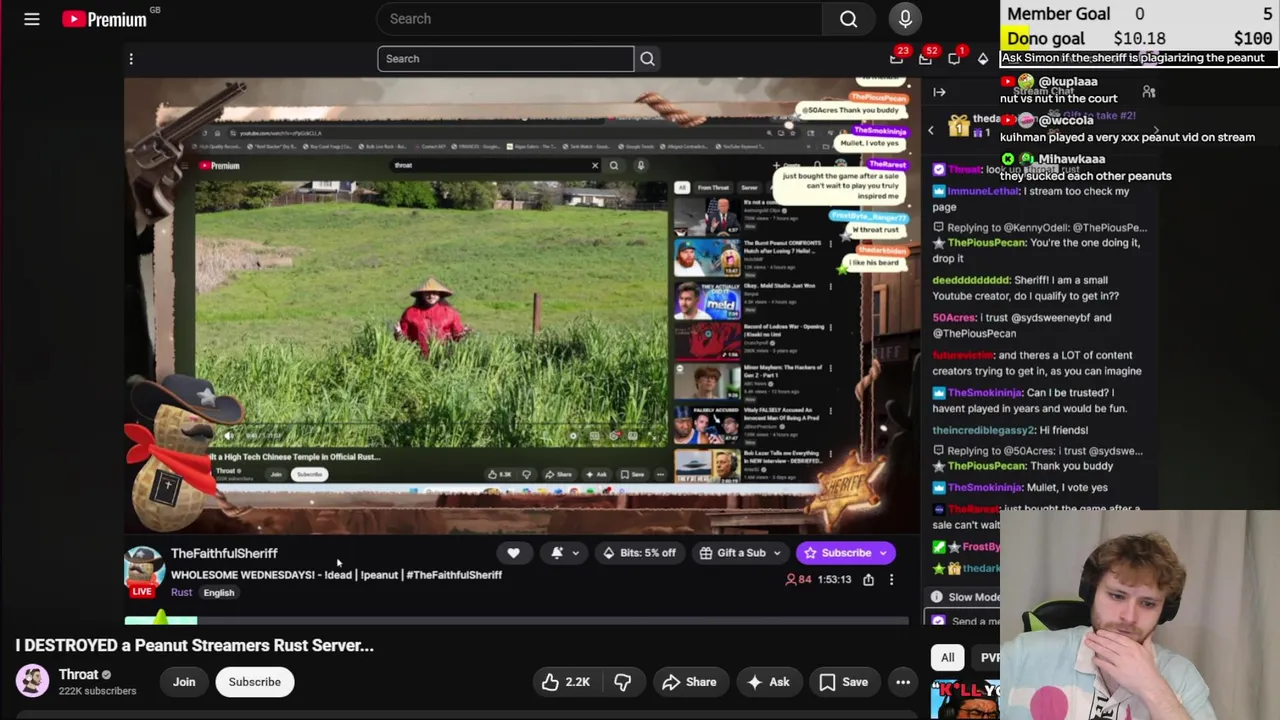Click the purple Twitch Subscribe button
This screenshot has height=720, width=1280.
tap(846, 553)
